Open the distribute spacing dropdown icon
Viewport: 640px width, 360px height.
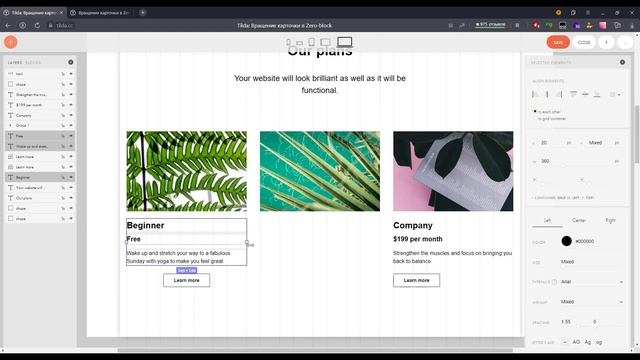point(615,95)
